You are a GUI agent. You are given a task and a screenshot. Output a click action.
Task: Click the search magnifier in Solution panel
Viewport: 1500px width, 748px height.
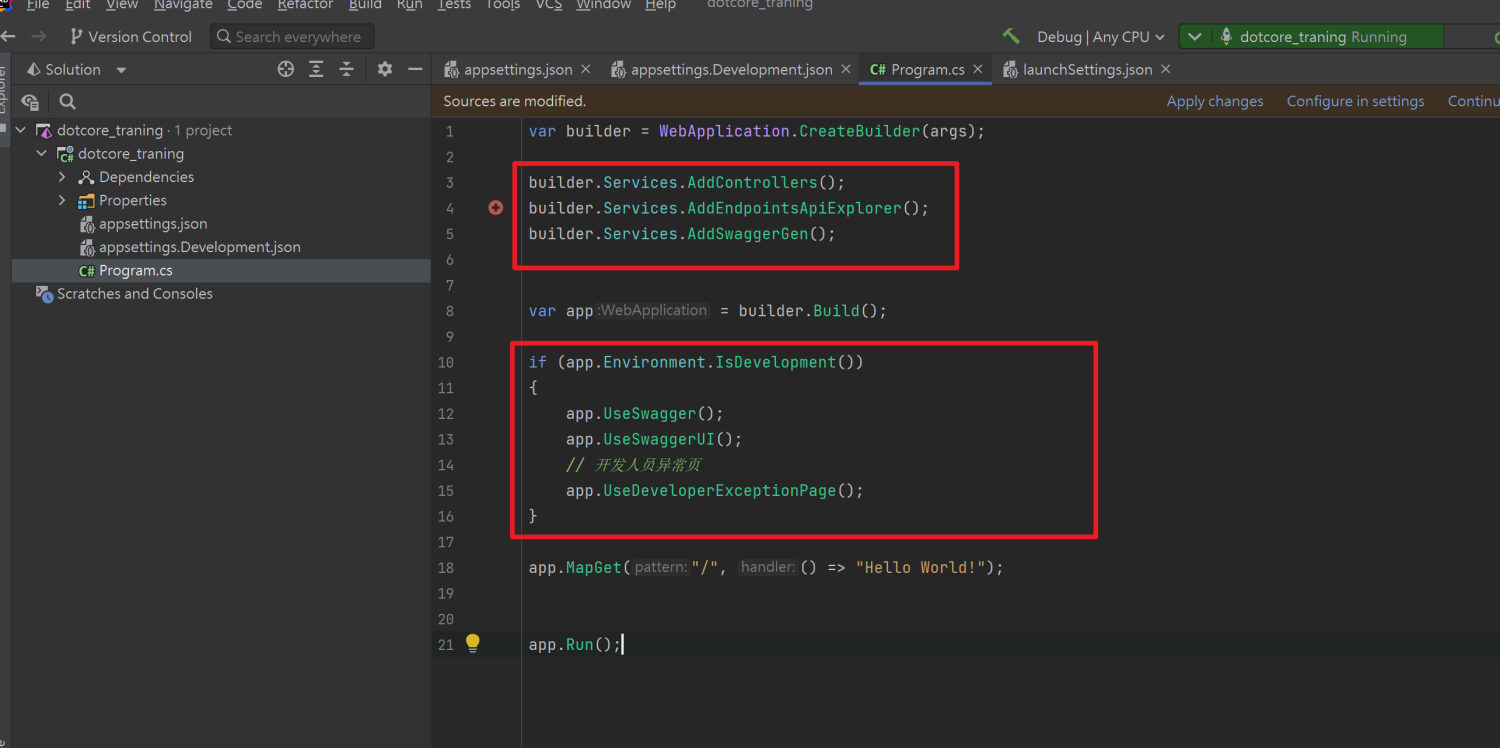pos(67,101)
